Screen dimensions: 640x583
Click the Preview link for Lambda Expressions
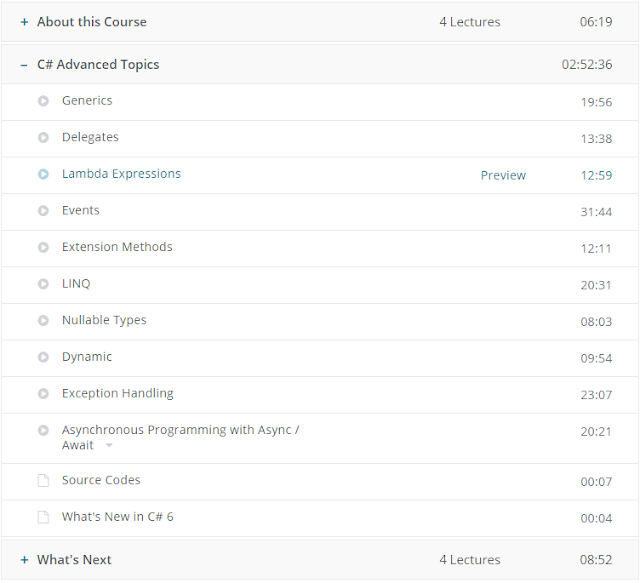(x=503, y=175)
